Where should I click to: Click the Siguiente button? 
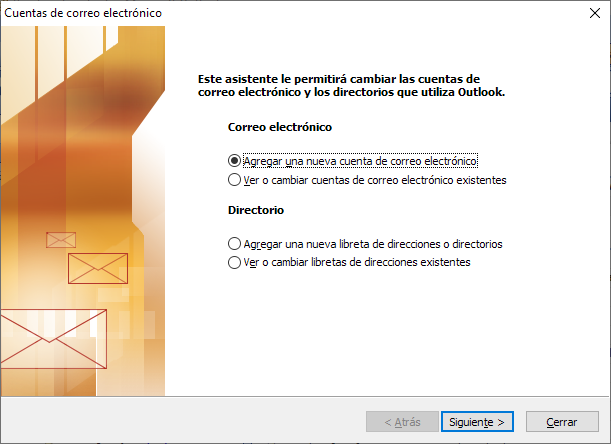[477, 422]
